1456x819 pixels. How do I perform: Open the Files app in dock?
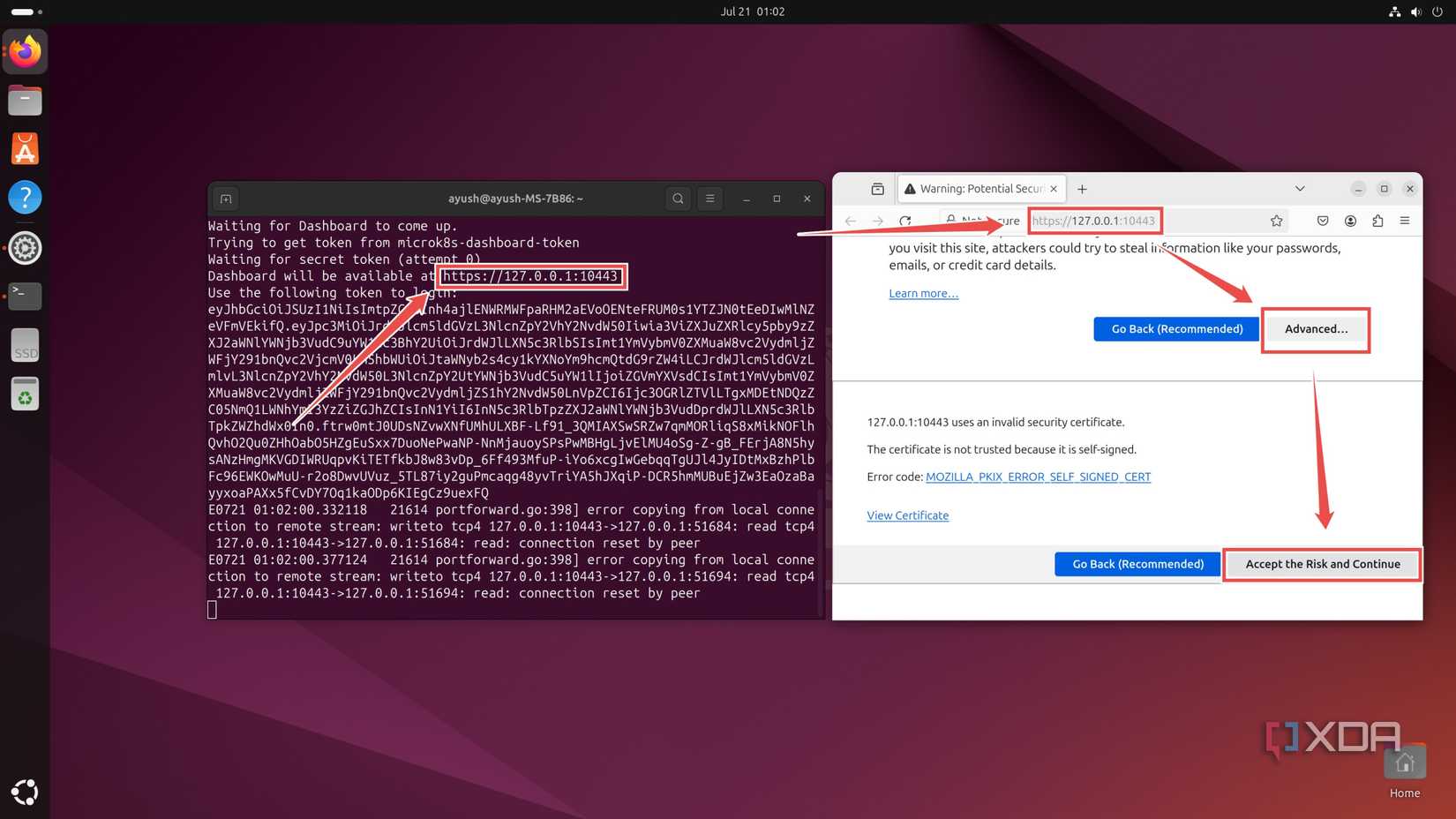[25, 101]
